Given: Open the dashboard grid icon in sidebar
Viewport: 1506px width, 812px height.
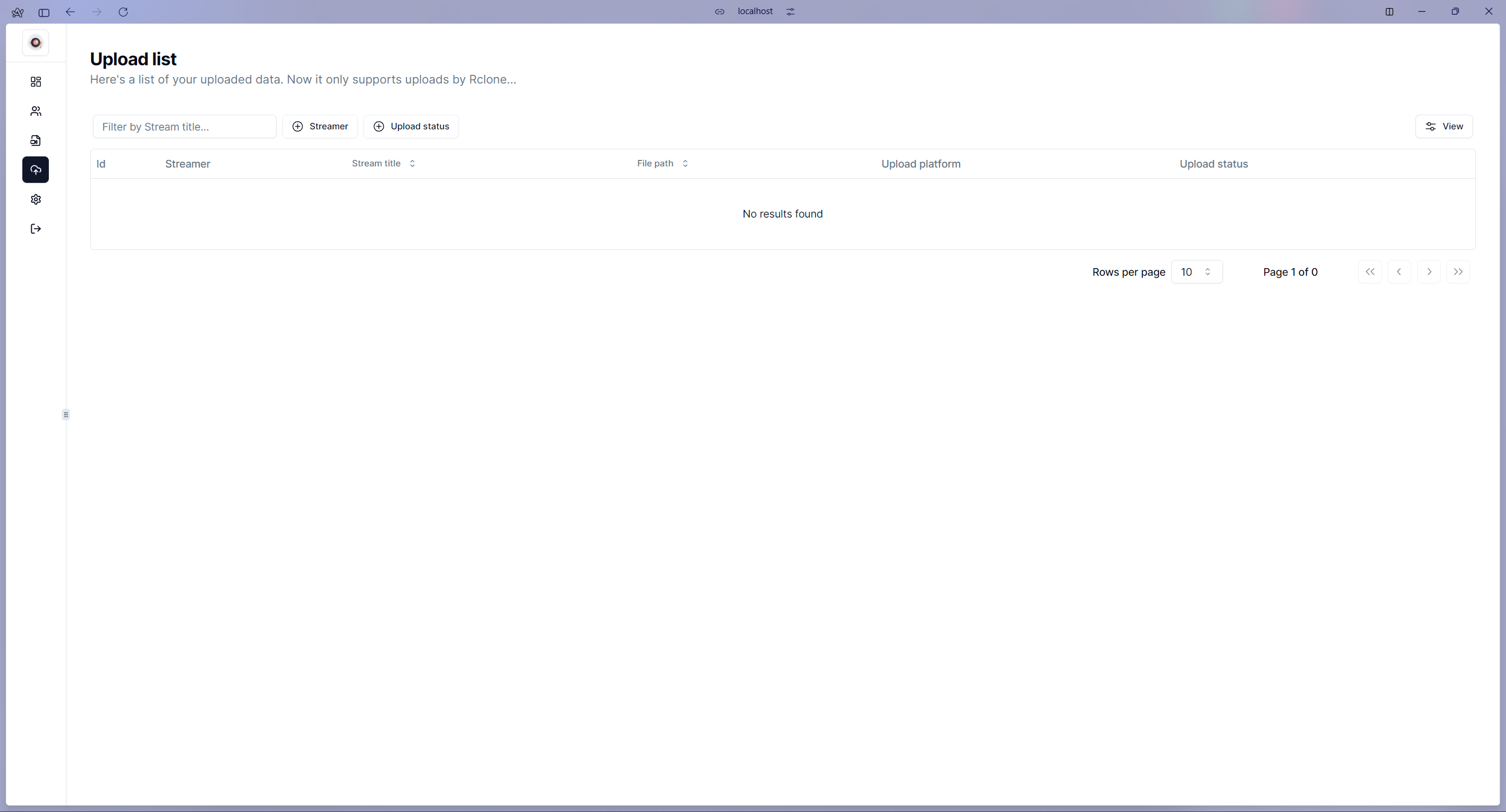Looking at the screenshot, I should point(36,82).
